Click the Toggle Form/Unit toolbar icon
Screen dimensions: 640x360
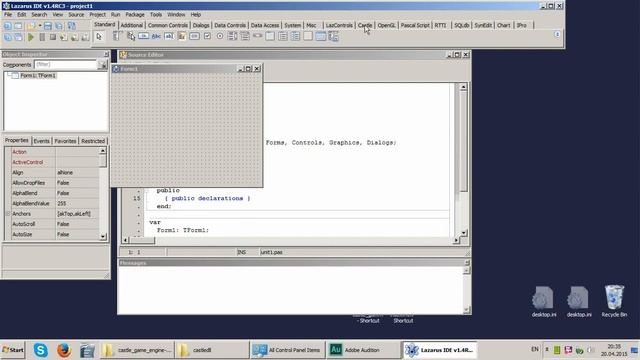point(72,26)
